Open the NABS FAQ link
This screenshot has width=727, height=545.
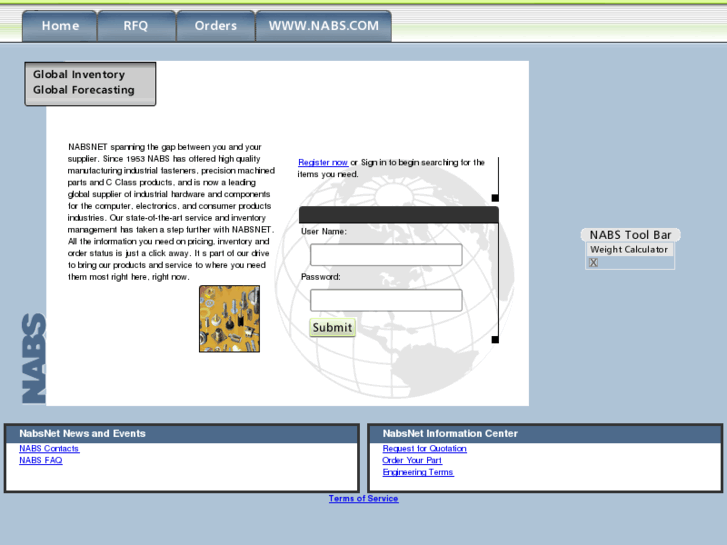(41, 460)
